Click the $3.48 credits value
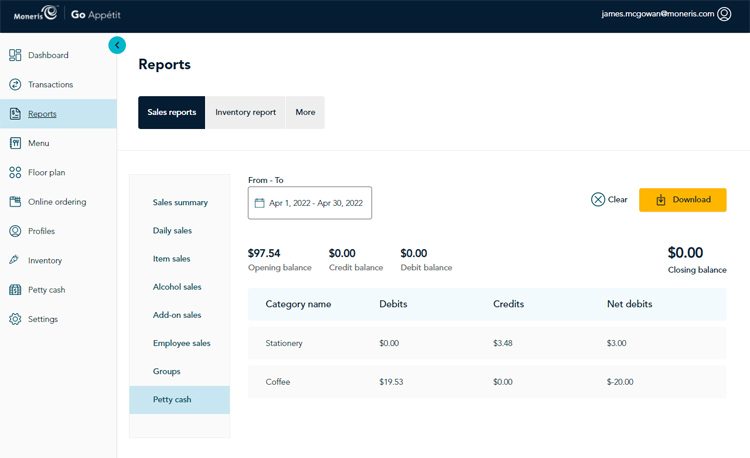Image resolution: width=750 pixels, height=458 pixels. pos(503,343)
